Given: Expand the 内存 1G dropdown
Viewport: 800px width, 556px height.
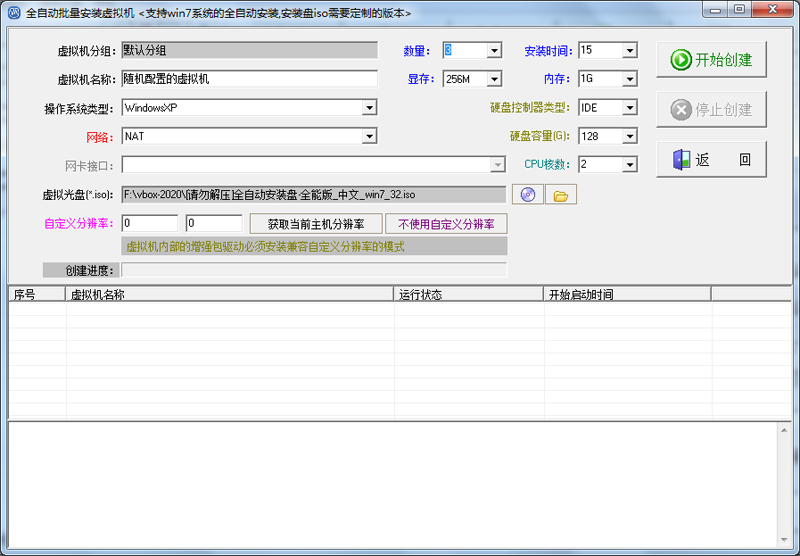Looking at the screenshot, I should 630,79.
